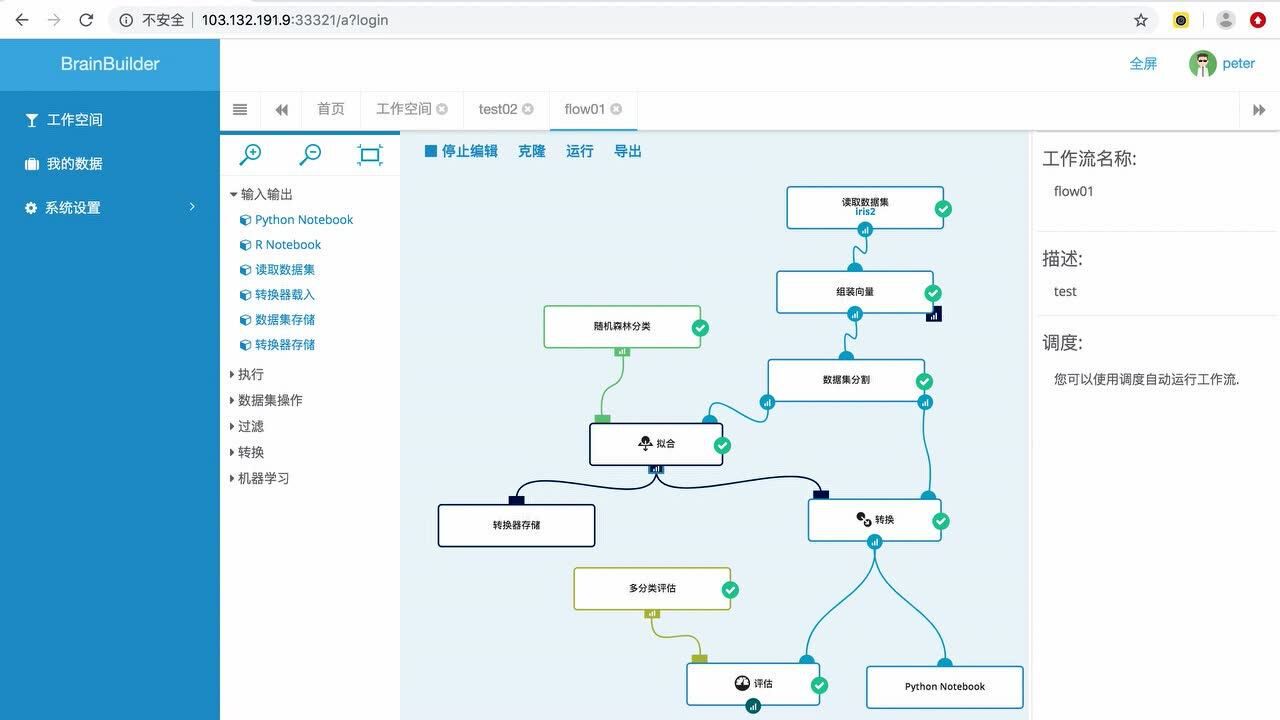Click output chart port of 读取数据集 node

pyautogui.click(x=865, y=229)
